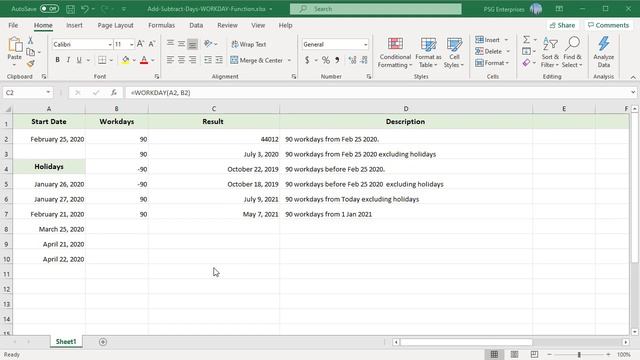Click the Fill Color yellow swatch
Screen dimensions: 640x360
tap(125, 60)
